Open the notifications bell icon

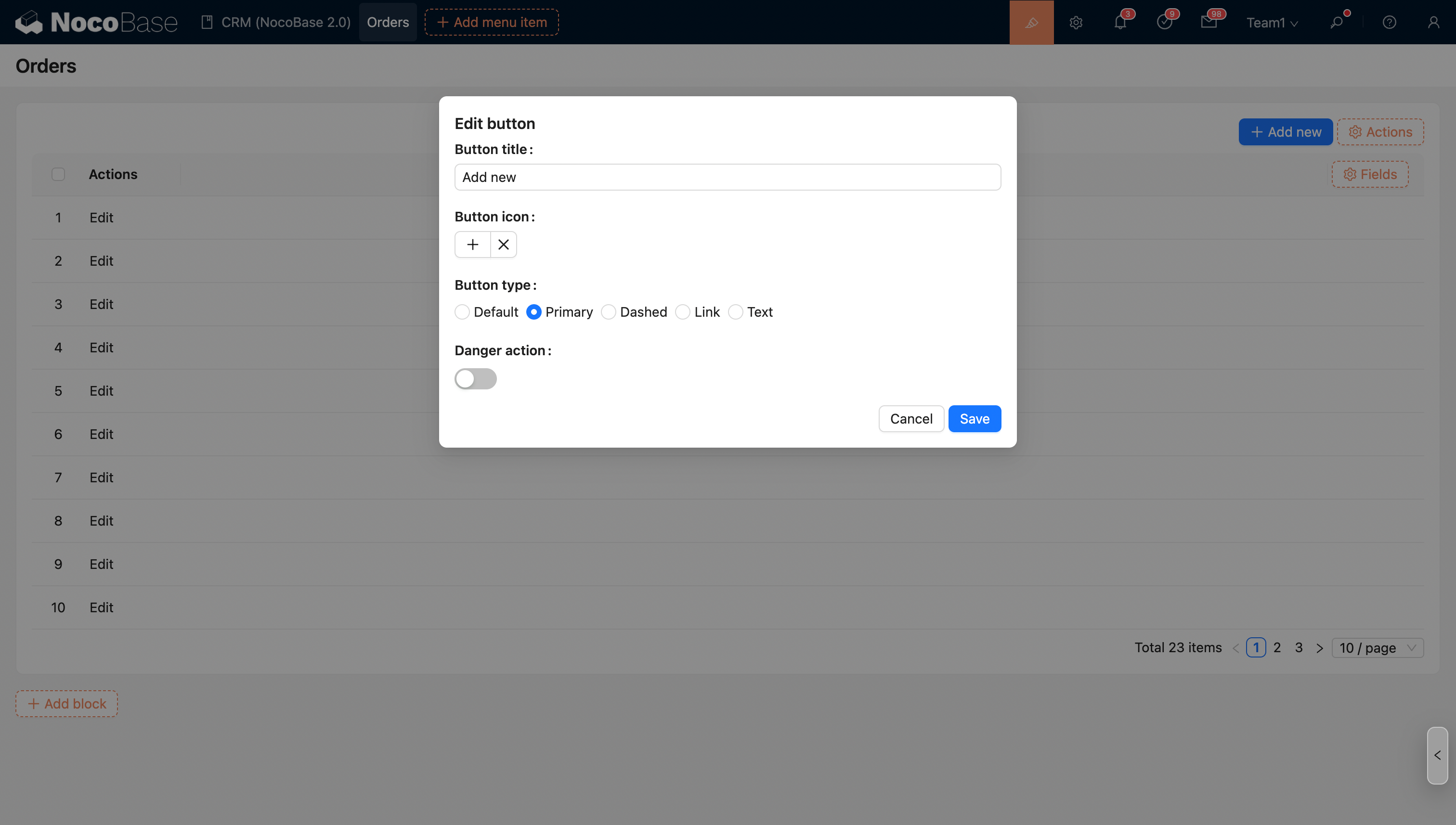coord(1120,22)
